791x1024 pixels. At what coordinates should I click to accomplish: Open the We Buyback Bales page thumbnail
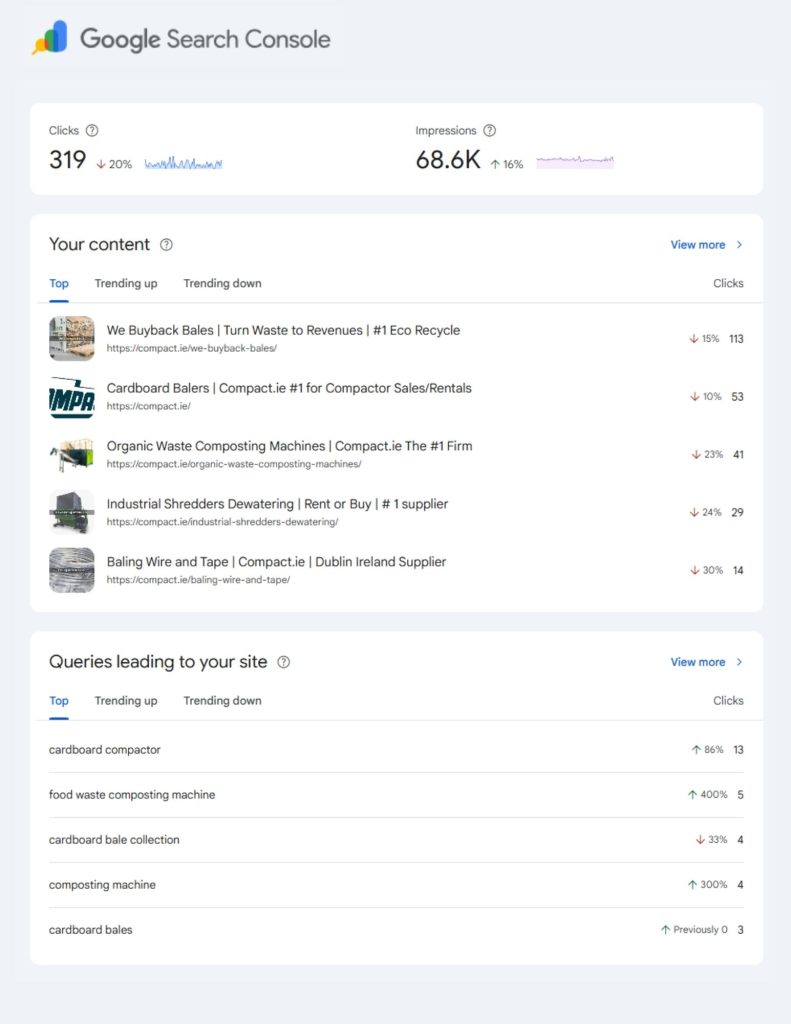(x=71, y=338)
